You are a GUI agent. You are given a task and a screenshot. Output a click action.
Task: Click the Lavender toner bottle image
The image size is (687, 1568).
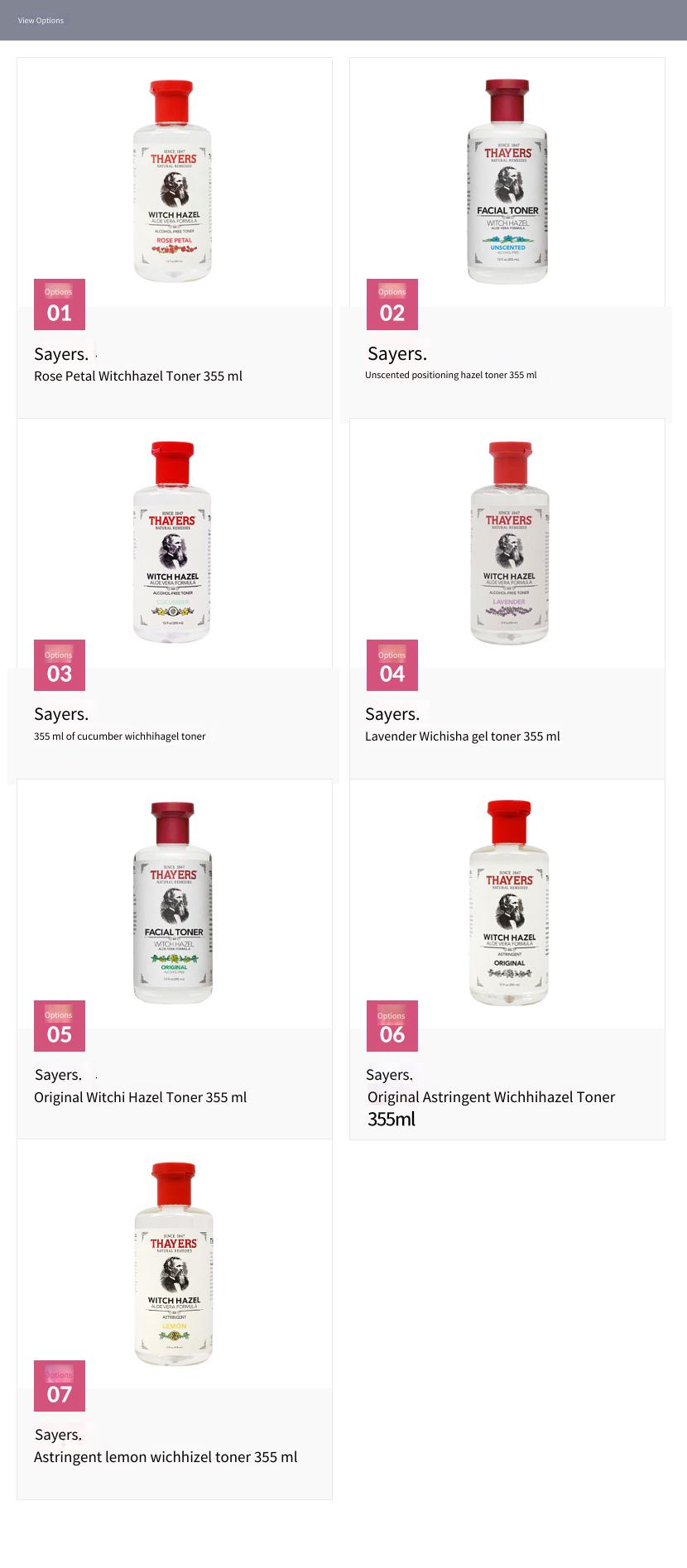click(x=509, y=542)
